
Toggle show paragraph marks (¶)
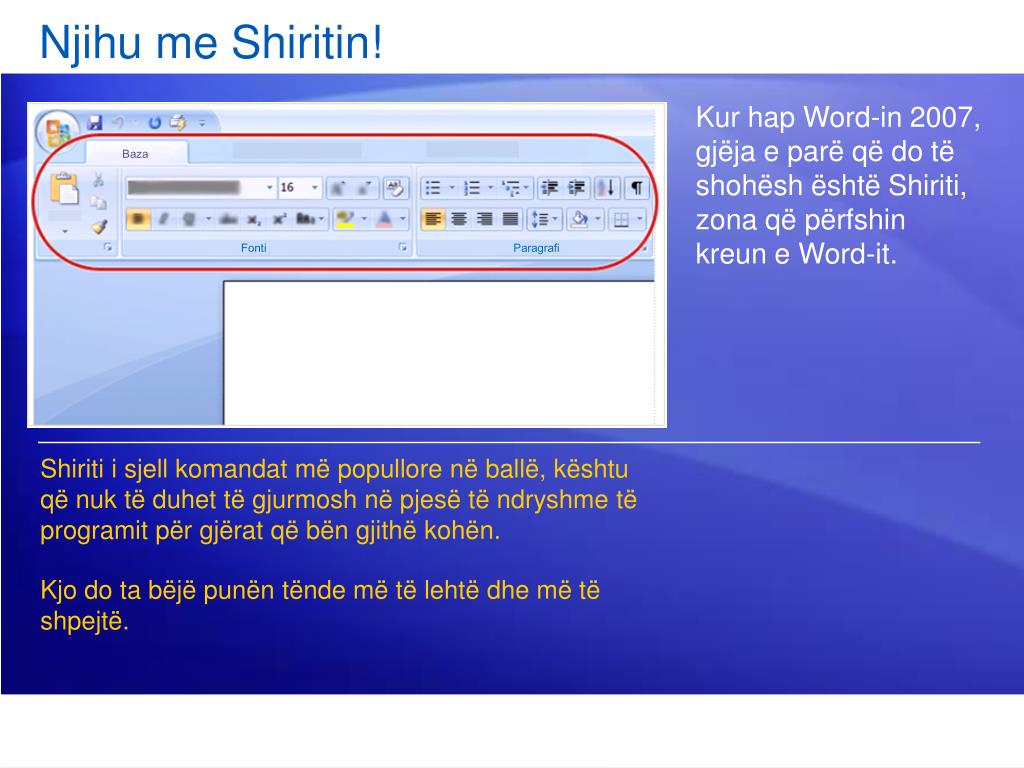point(637,188)
